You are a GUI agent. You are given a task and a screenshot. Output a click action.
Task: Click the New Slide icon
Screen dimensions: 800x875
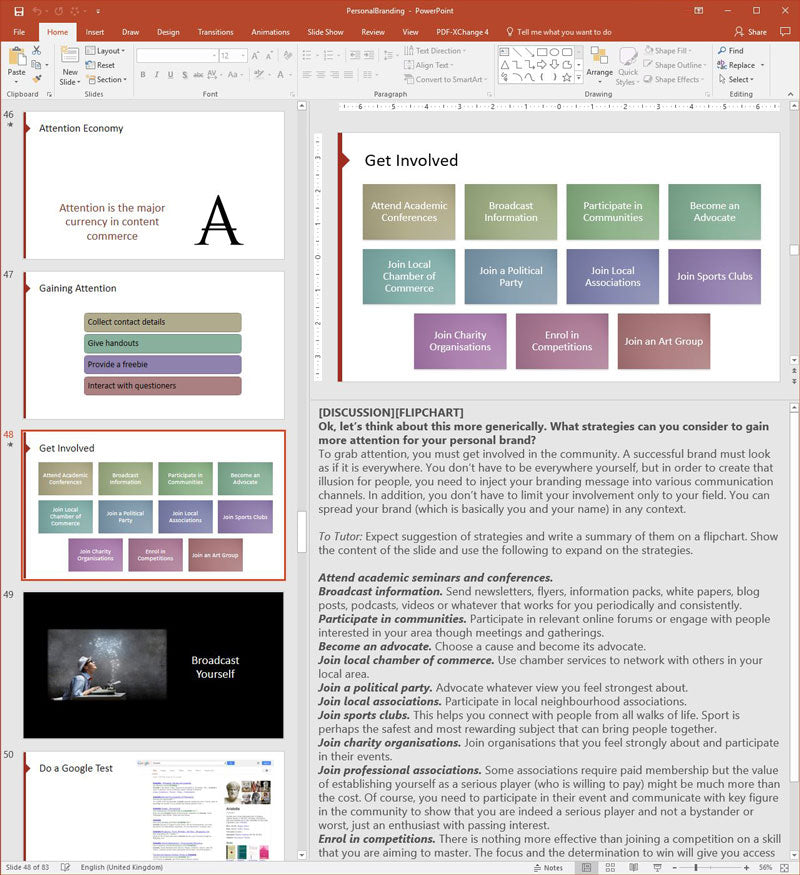[70, 56]
